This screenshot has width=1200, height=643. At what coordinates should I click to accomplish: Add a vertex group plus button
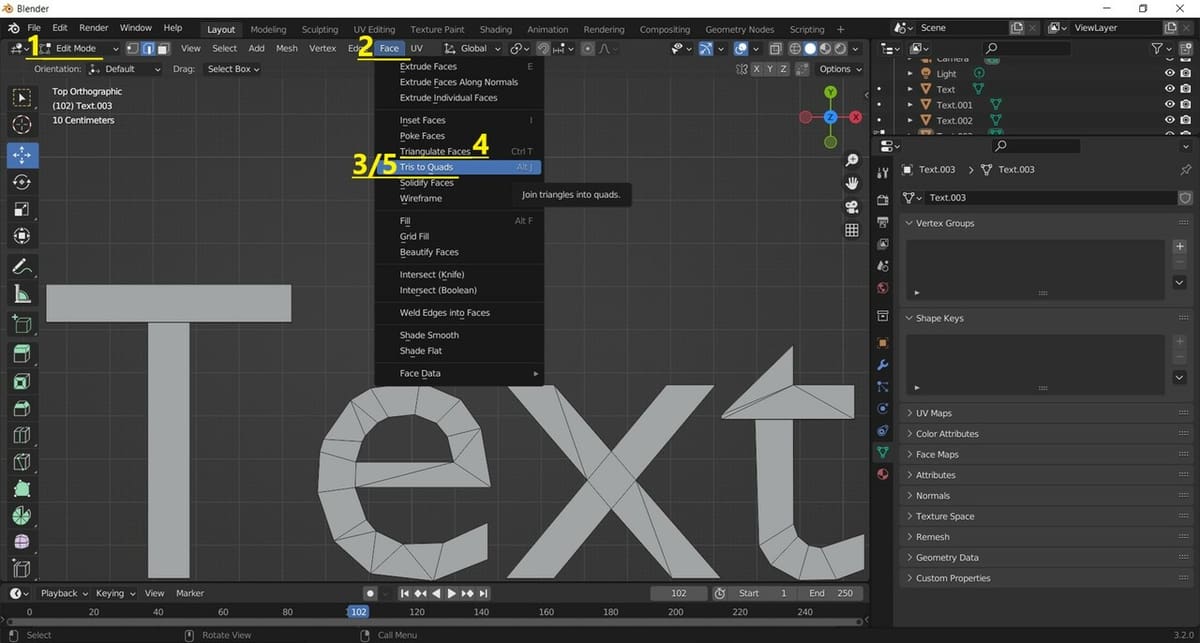point(1180,246)
